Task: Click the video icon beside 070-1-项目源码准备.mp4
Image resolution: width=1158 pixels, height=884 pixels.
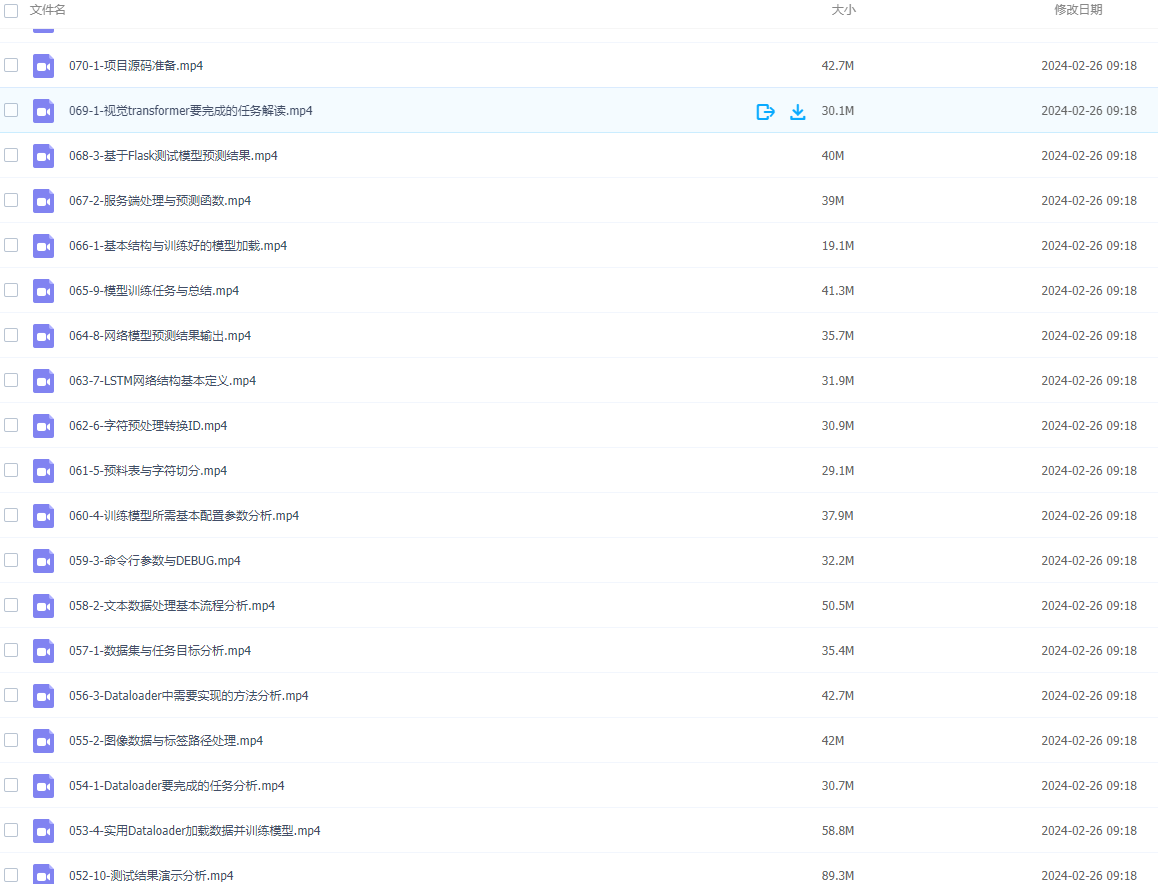Action: click(43, 66)
